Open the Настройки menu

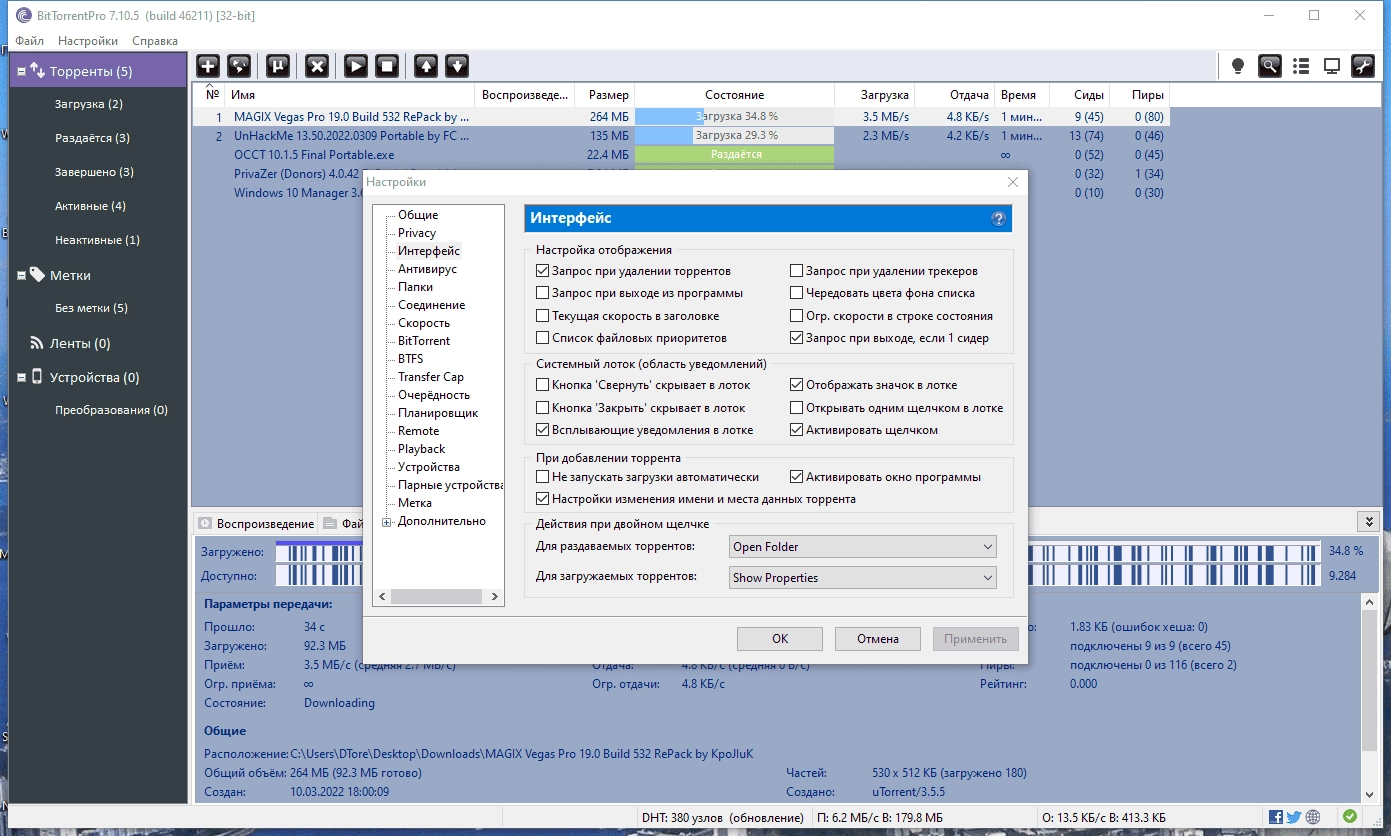[88, 41]
